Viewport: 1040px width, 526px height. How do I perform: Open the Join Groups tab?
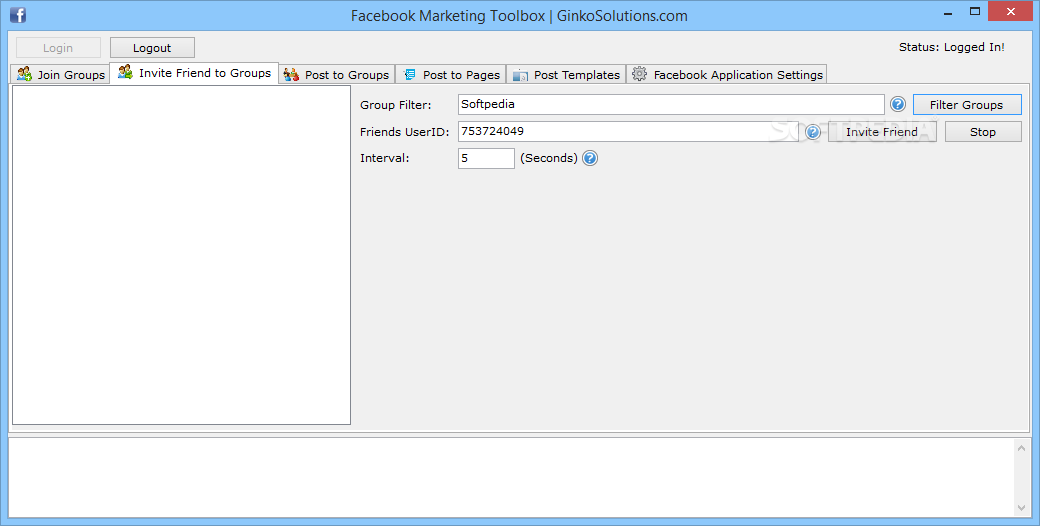[60, 74]
